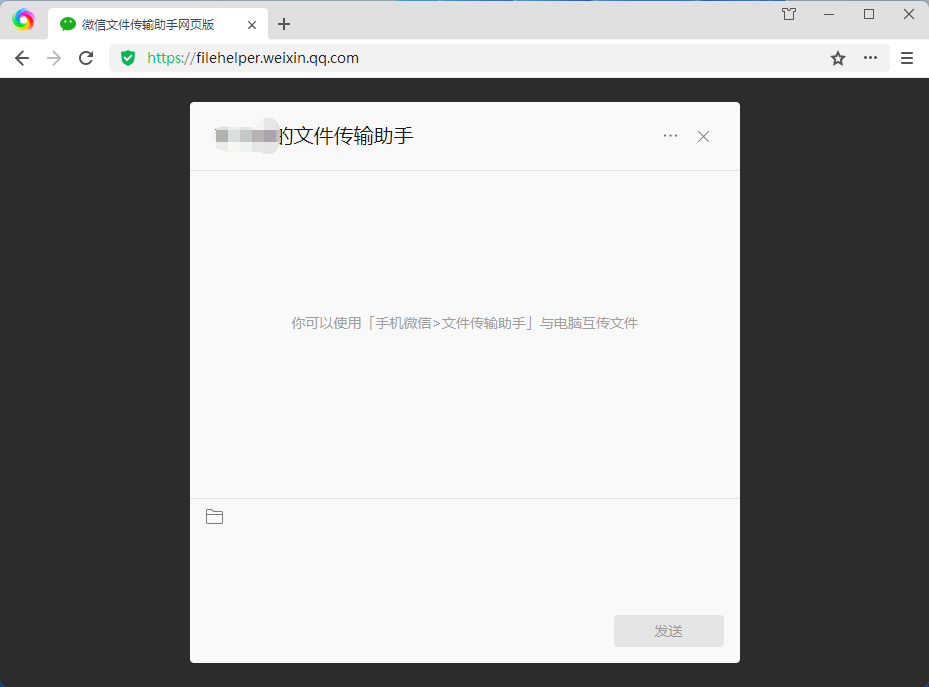Image resolution: width=929 pixels, height=687 pixels.
Task: Open a new tab with plus button
Action: click(284, 24)
